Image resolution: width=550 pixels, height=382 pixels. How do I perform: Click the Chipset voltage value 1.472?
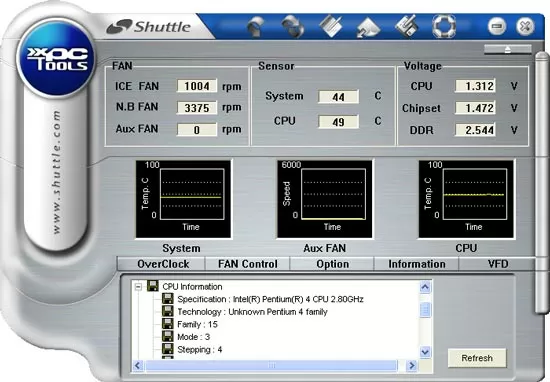click(x=475, y=108)
